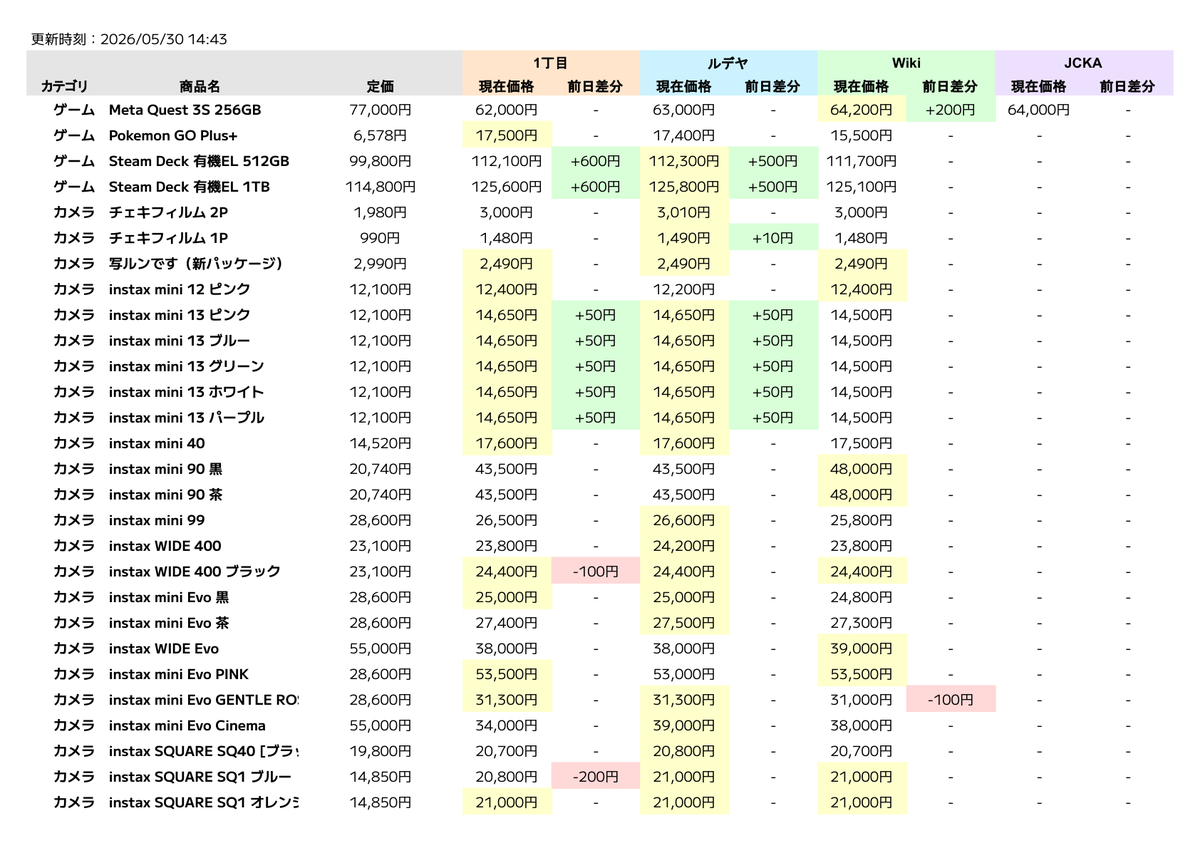
Task: Click the 12,200円 ルデヤ price cell
Action: 684,289
